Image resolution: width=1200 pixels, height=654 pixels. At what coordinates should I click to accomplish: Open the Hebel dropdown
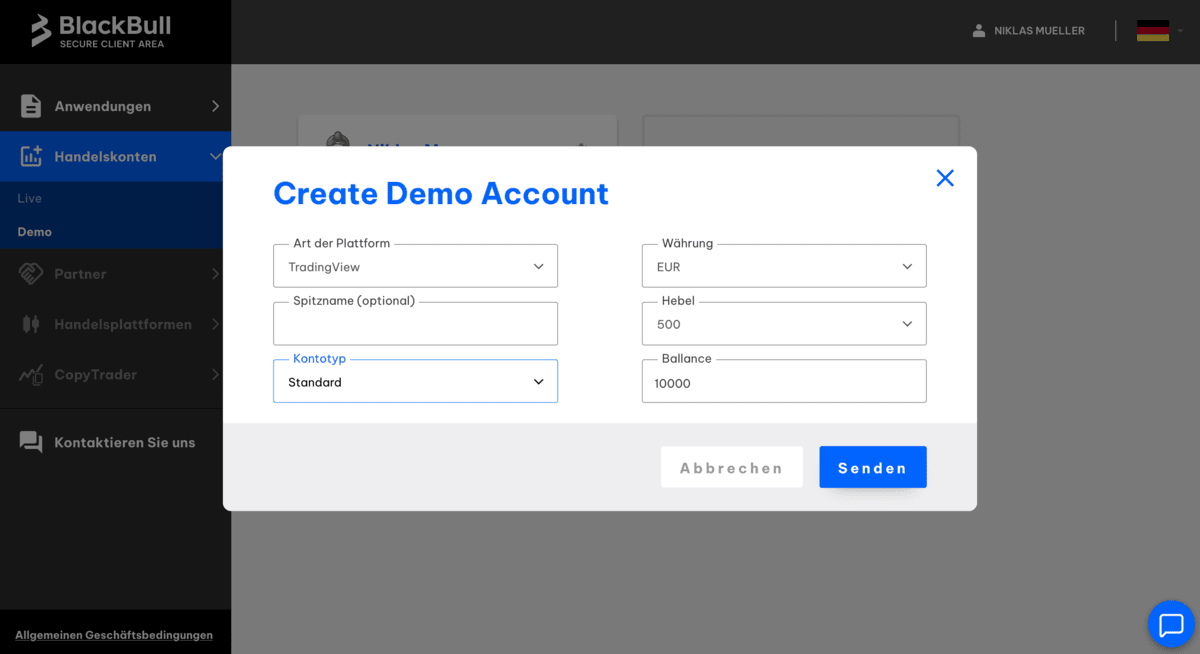pyautogui.click(x=784, y=324)
